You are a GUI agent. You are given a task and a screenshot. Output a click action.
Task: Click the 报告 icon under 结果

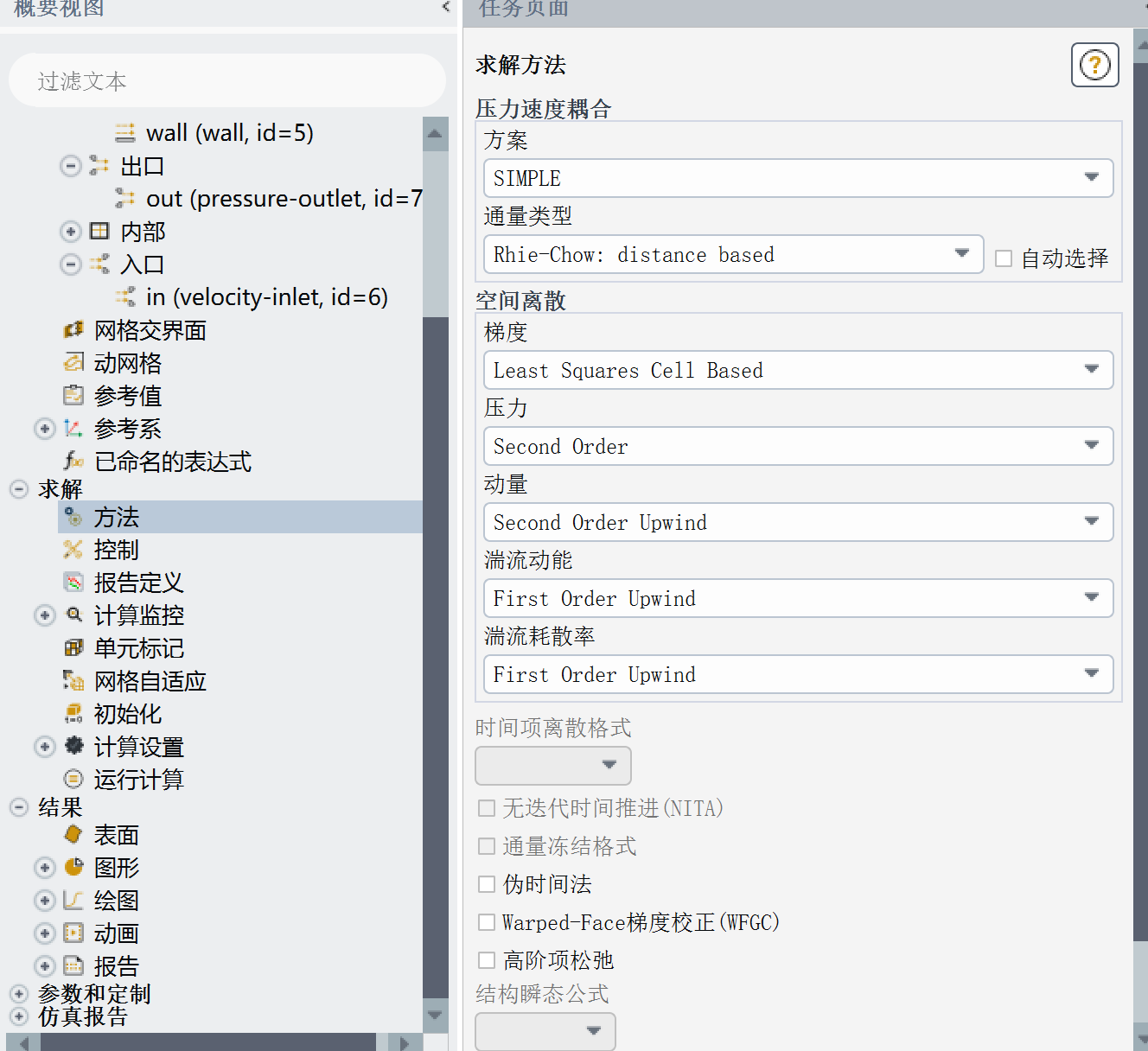pyautogui.click(x=74, y=965)
